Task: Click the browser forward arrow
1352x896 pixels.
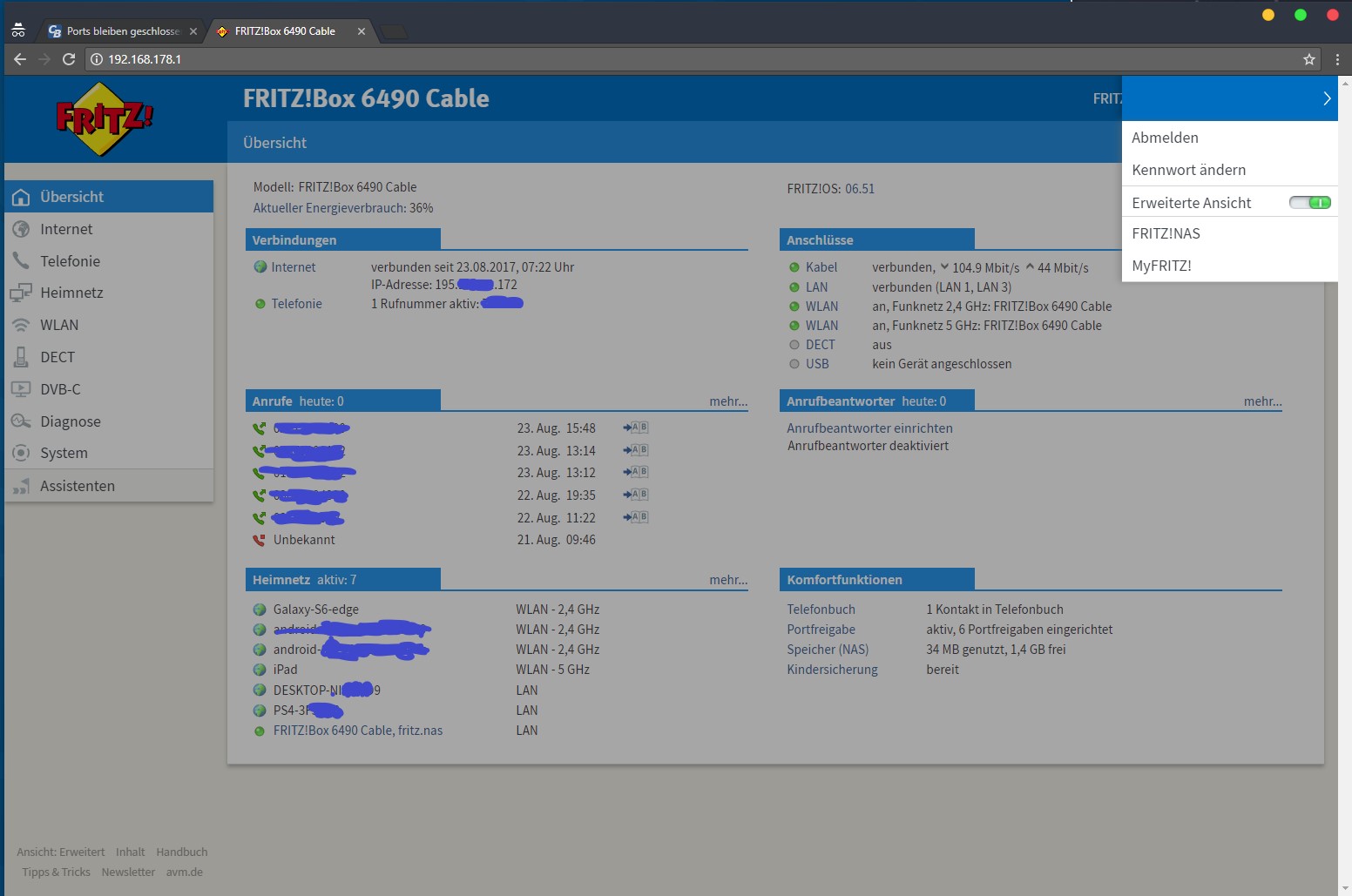Action: point(44,59)
